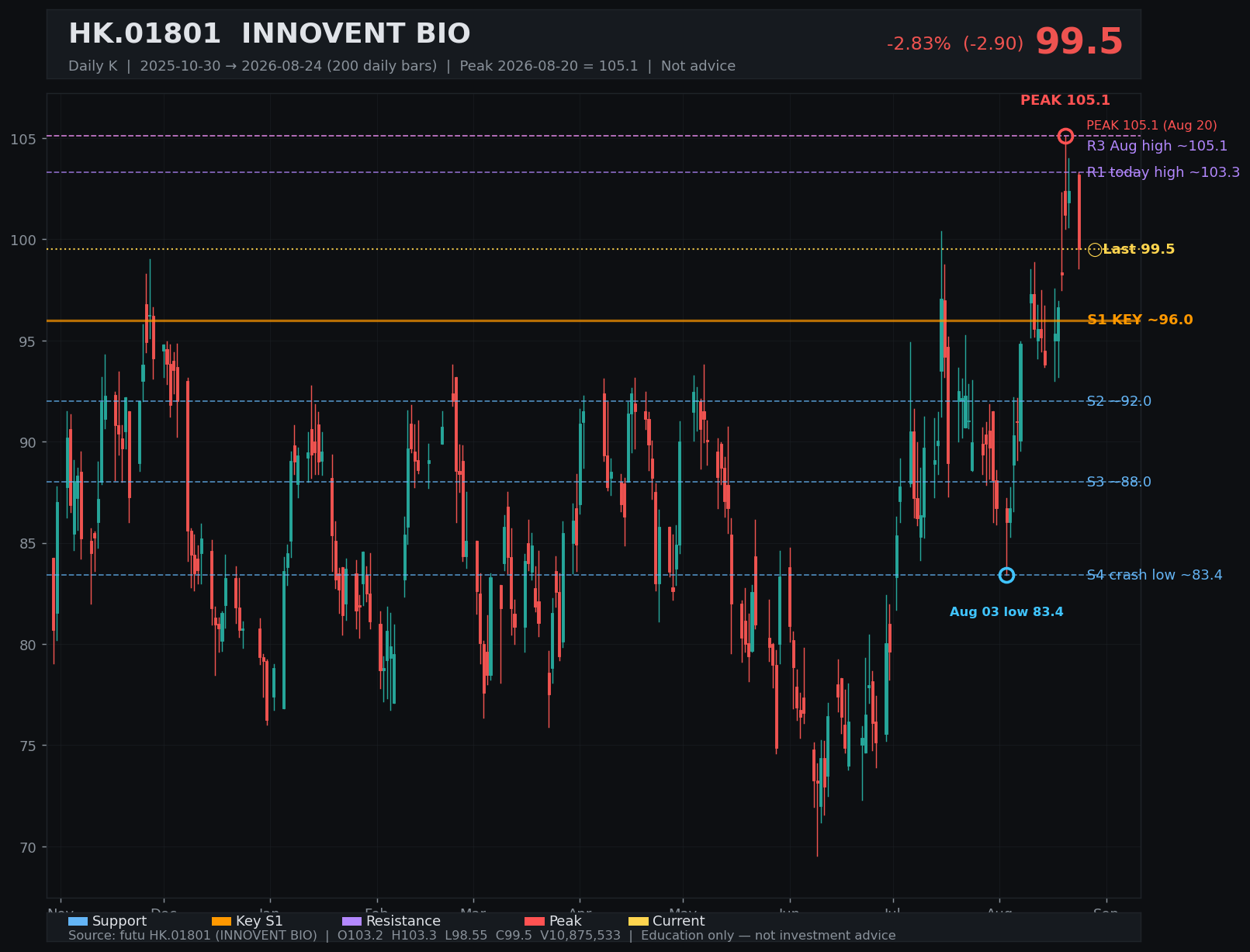This screenshot has height=952, width=1250.
Task: Click 'Education only — not investment advice' disclaimer
Action: (768, 936)
